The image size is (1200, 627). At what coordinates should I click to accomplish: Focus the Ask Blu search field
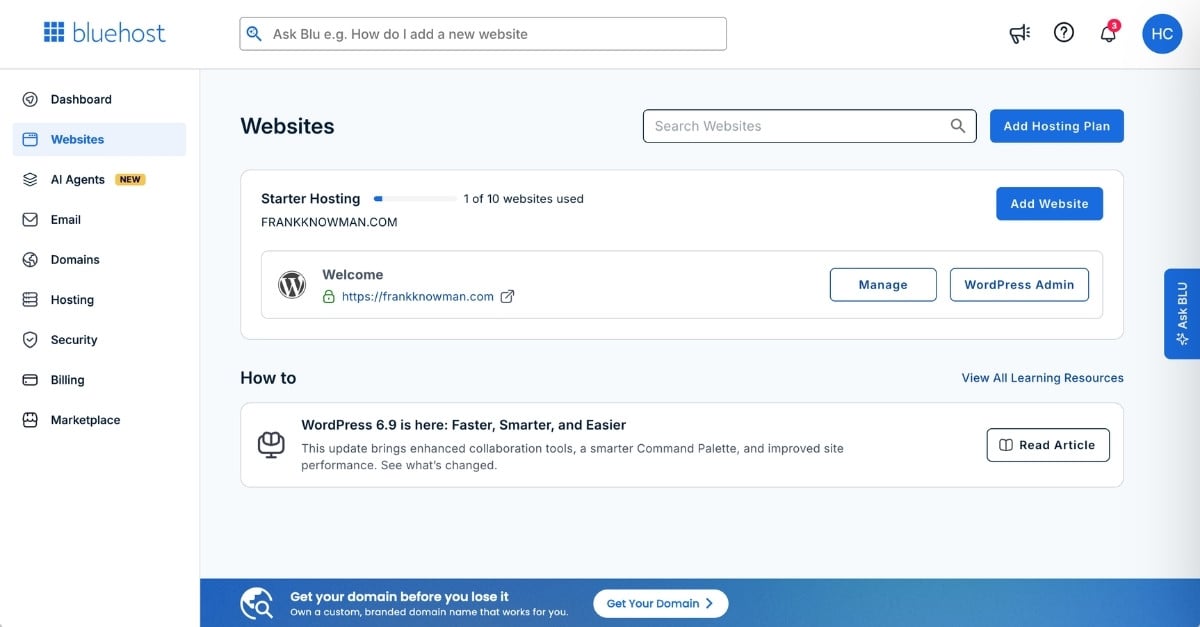pos(483,34)
